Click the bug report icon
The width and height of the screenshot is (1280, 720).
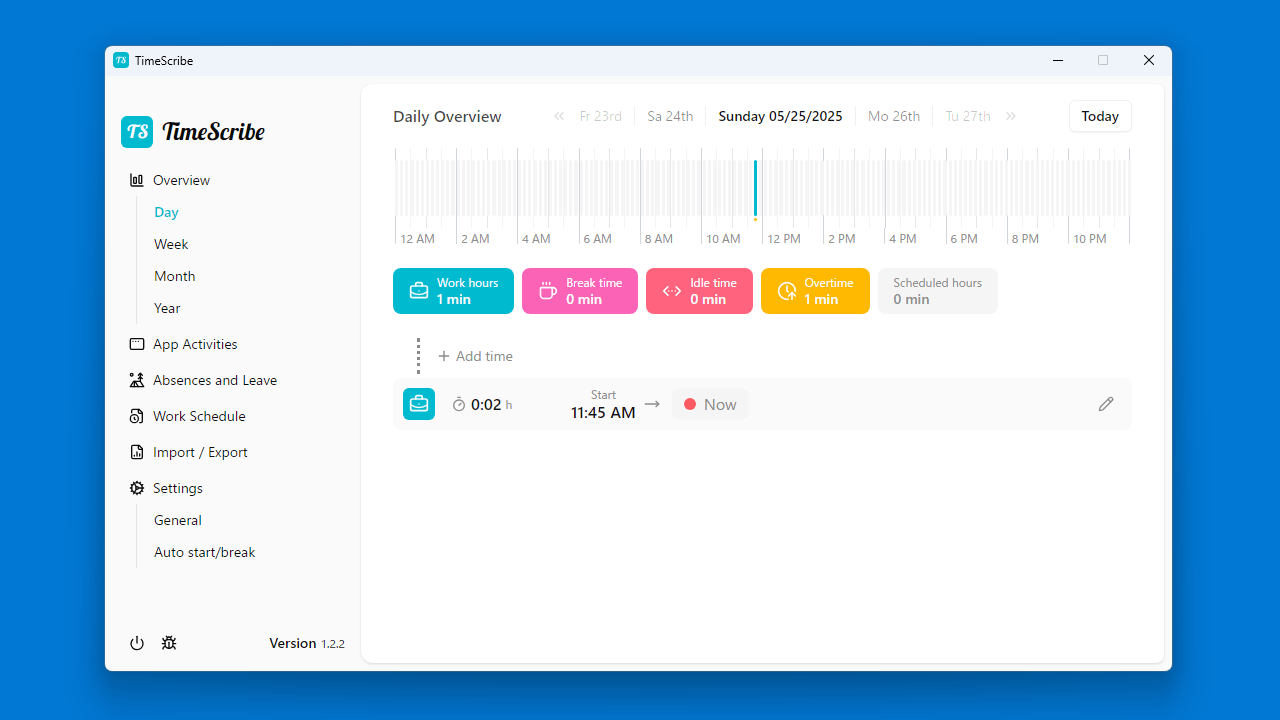click(x=169, y=643)
